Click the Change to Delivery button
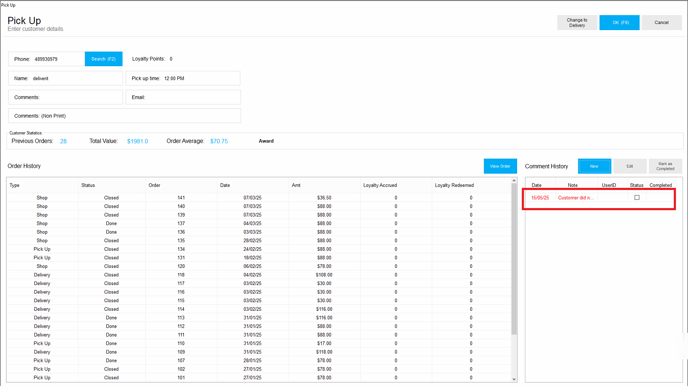 pos(577,22)
